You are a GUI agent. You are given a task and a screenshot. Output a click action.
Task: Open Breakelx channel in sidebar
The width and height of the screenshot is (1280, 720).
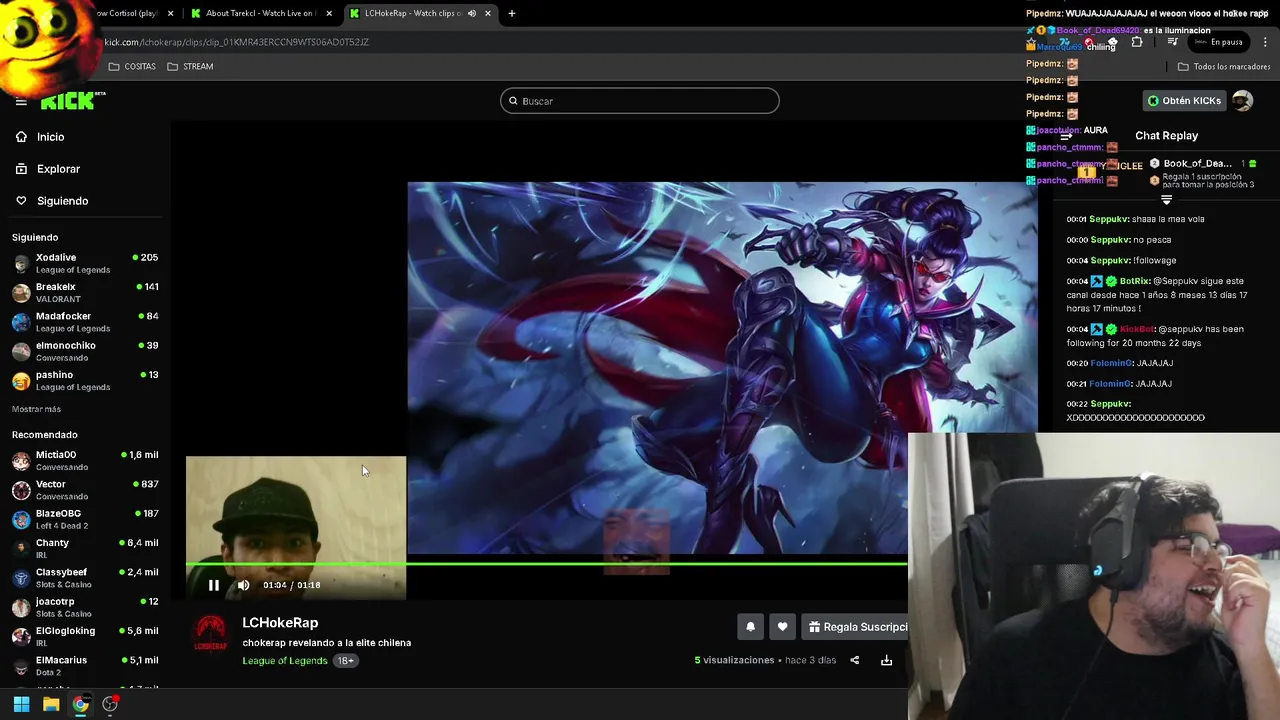(85, 292)
